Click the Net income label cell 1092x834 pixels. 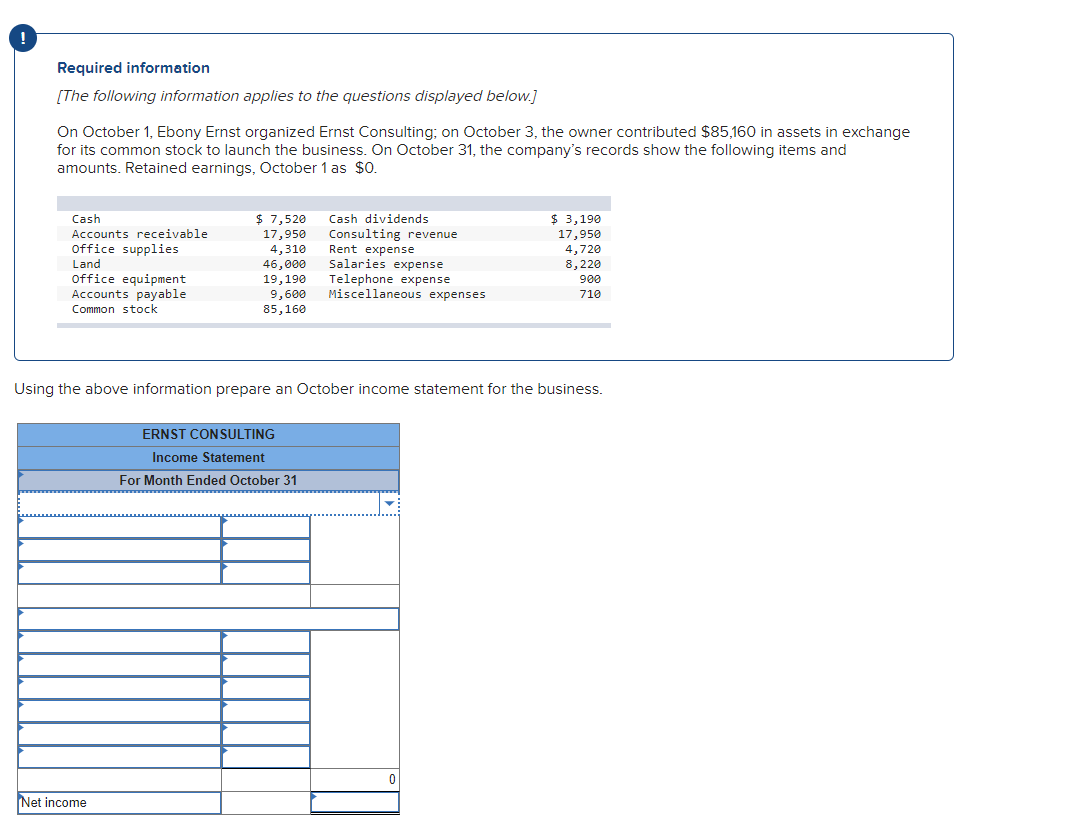coord(120,803)
